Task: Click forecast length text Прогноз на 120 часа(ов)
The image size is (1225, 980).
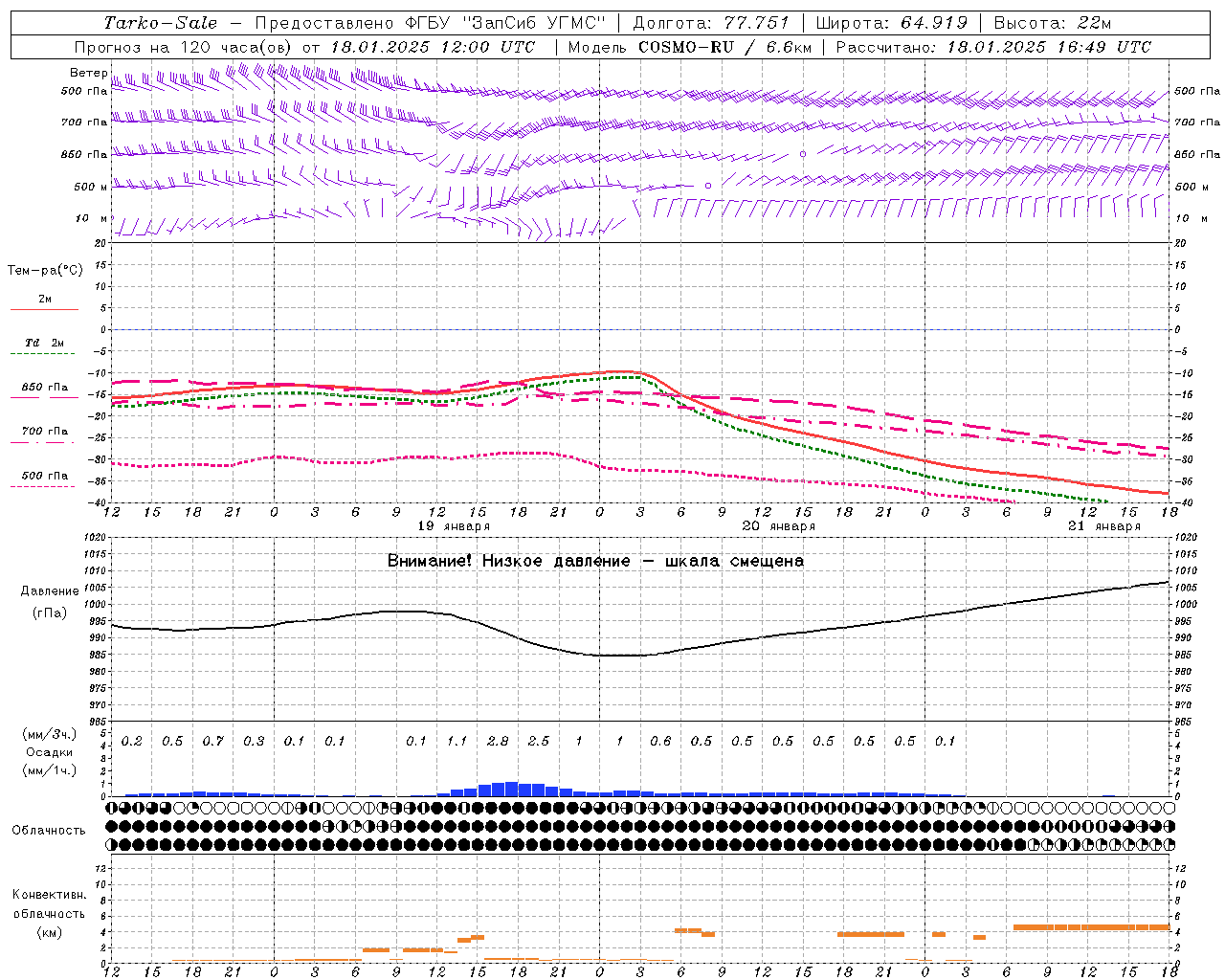Action: 184,47
